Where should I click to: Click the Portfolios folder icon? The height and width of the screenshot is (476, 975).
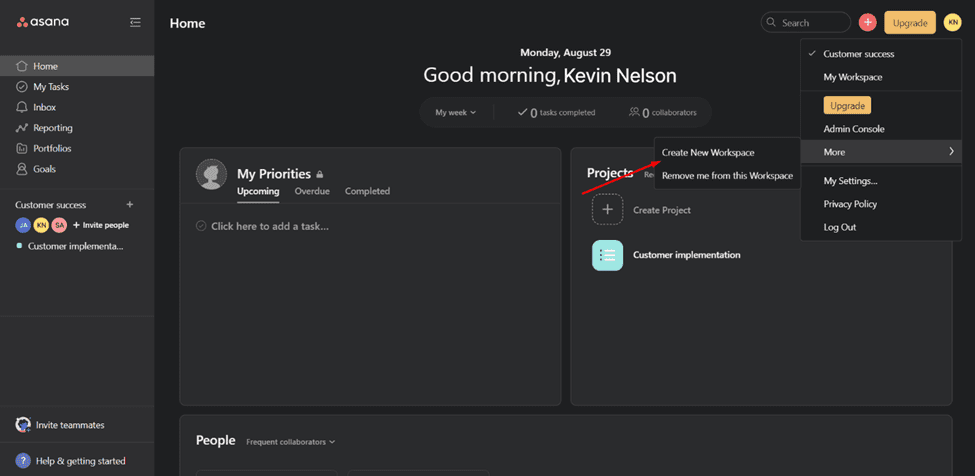point(22,148)
